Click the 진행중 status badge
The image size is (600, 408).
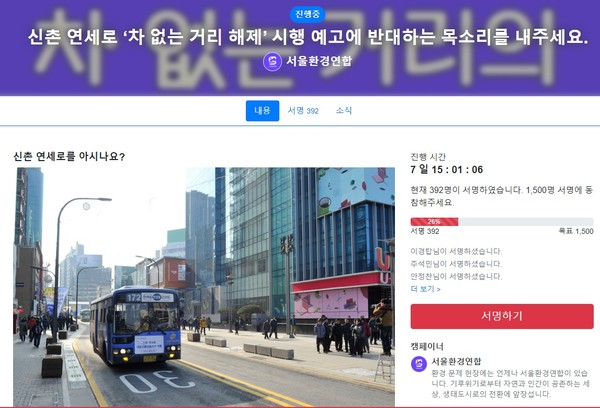307,15
